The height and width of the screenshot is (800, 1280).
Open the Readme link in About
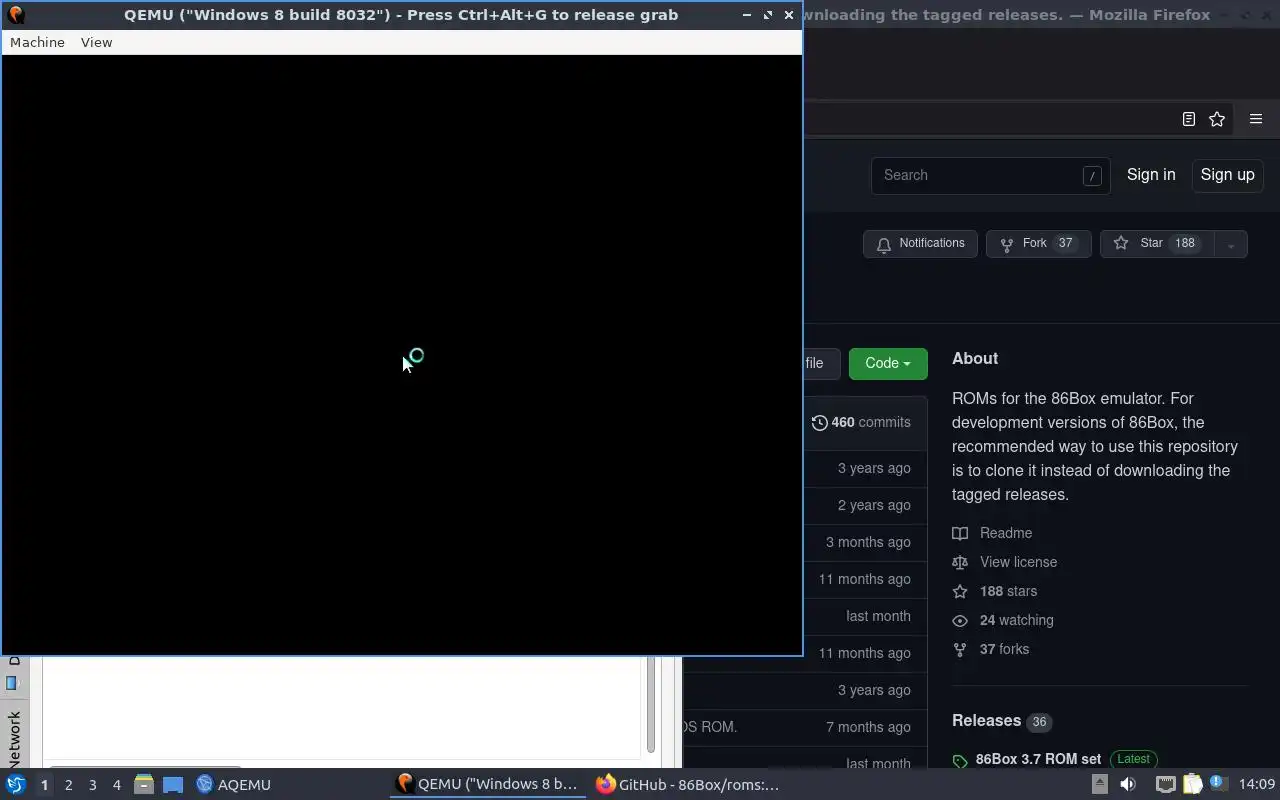(1006, 533)
